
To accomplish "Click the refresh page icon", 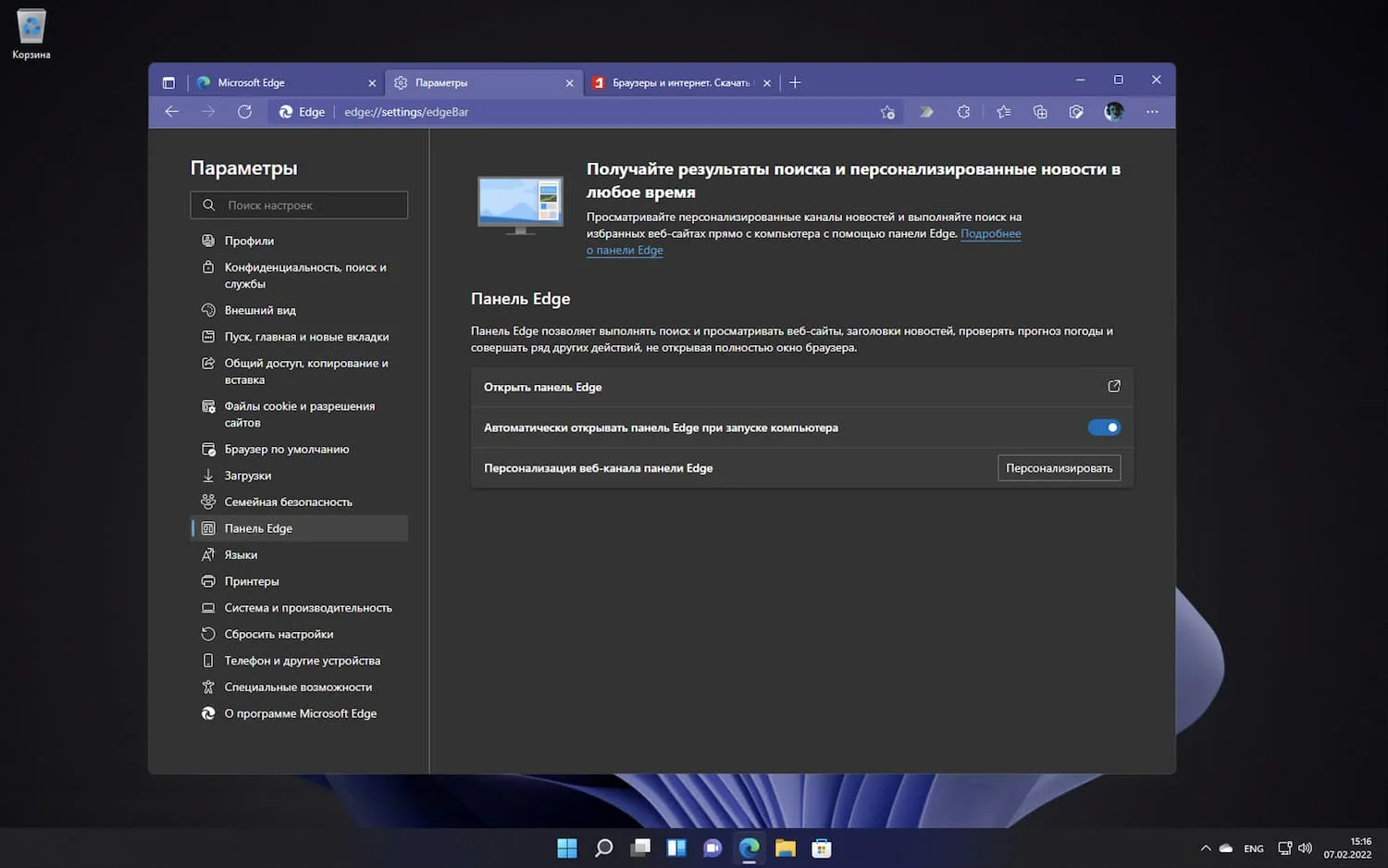I will pos(244,112).
